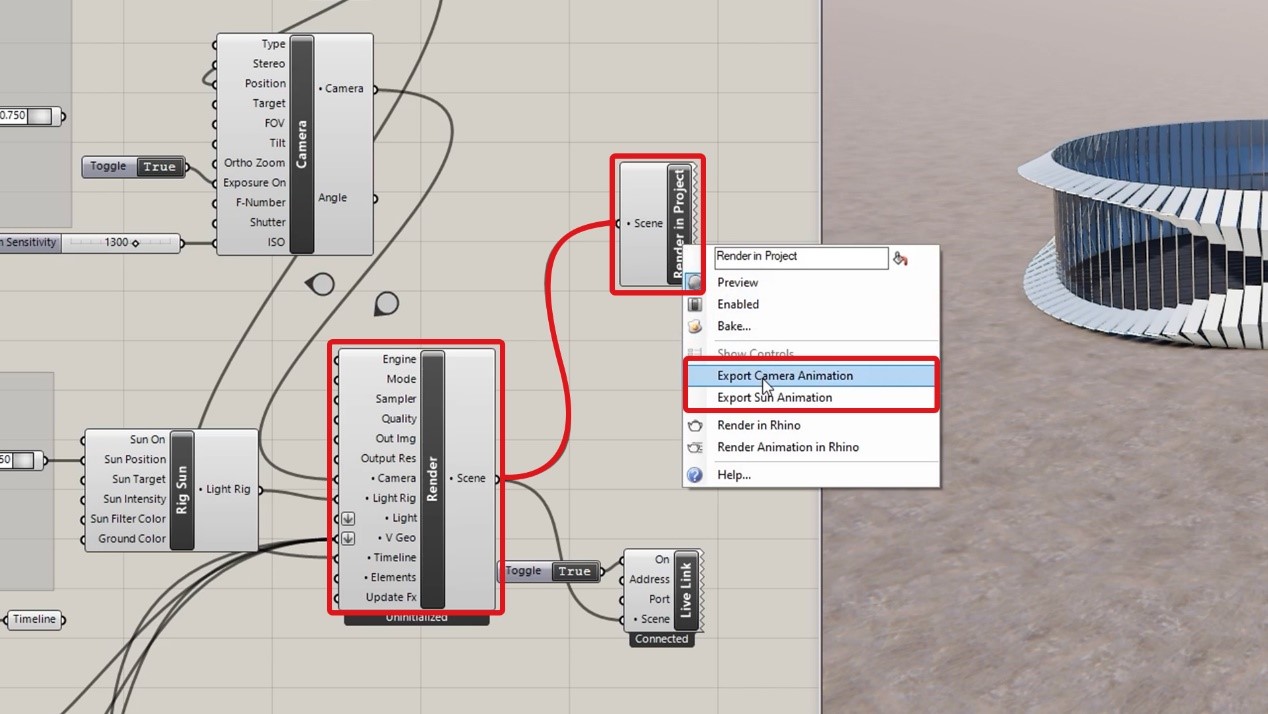The width and height of the screenshot is (1268, 714).
Task: Click the Camera component's black title bar
Action: (302, 144)
